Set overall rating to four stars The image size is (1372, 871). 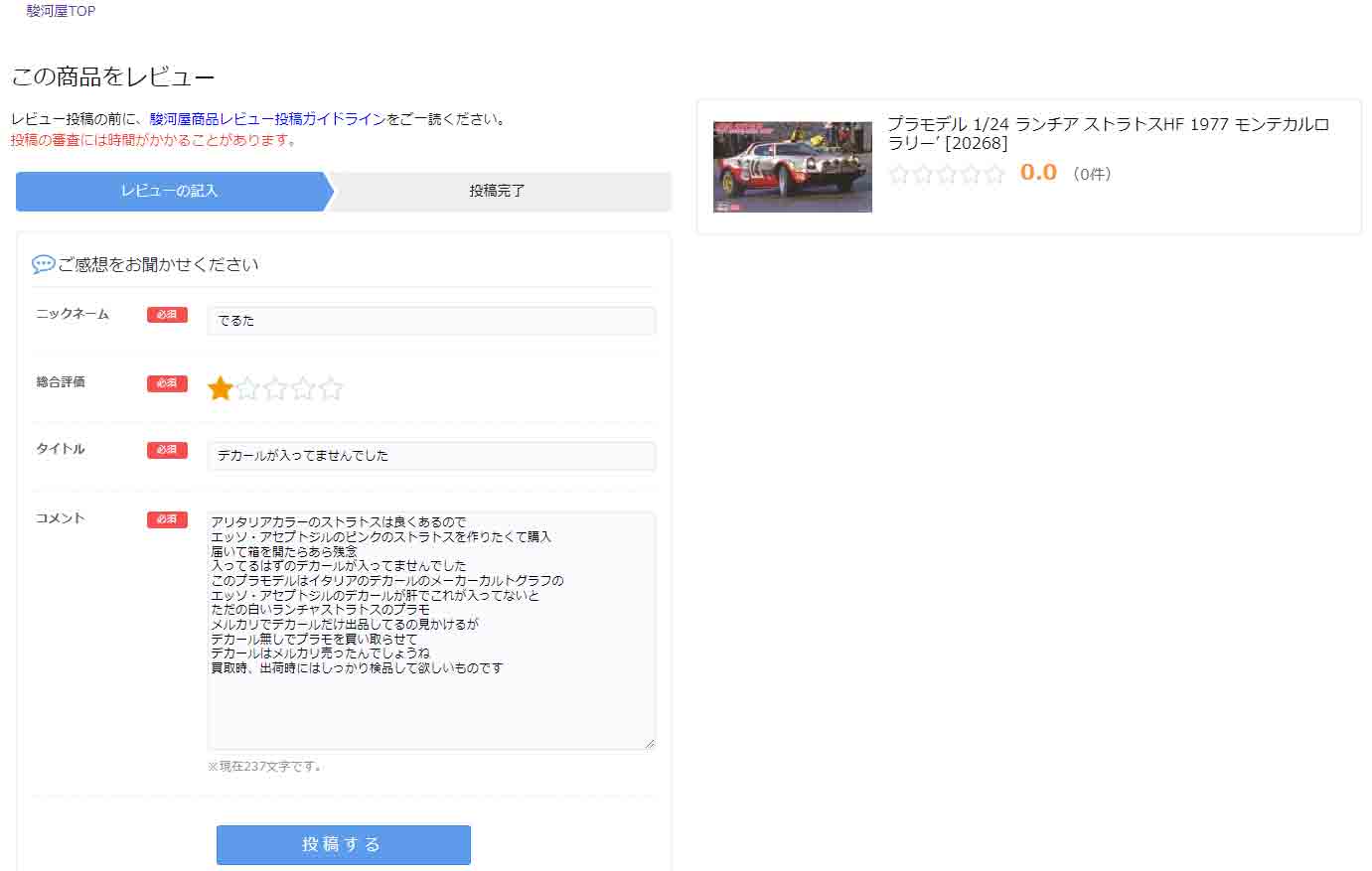pyautogui.click(x=303, y=388)
